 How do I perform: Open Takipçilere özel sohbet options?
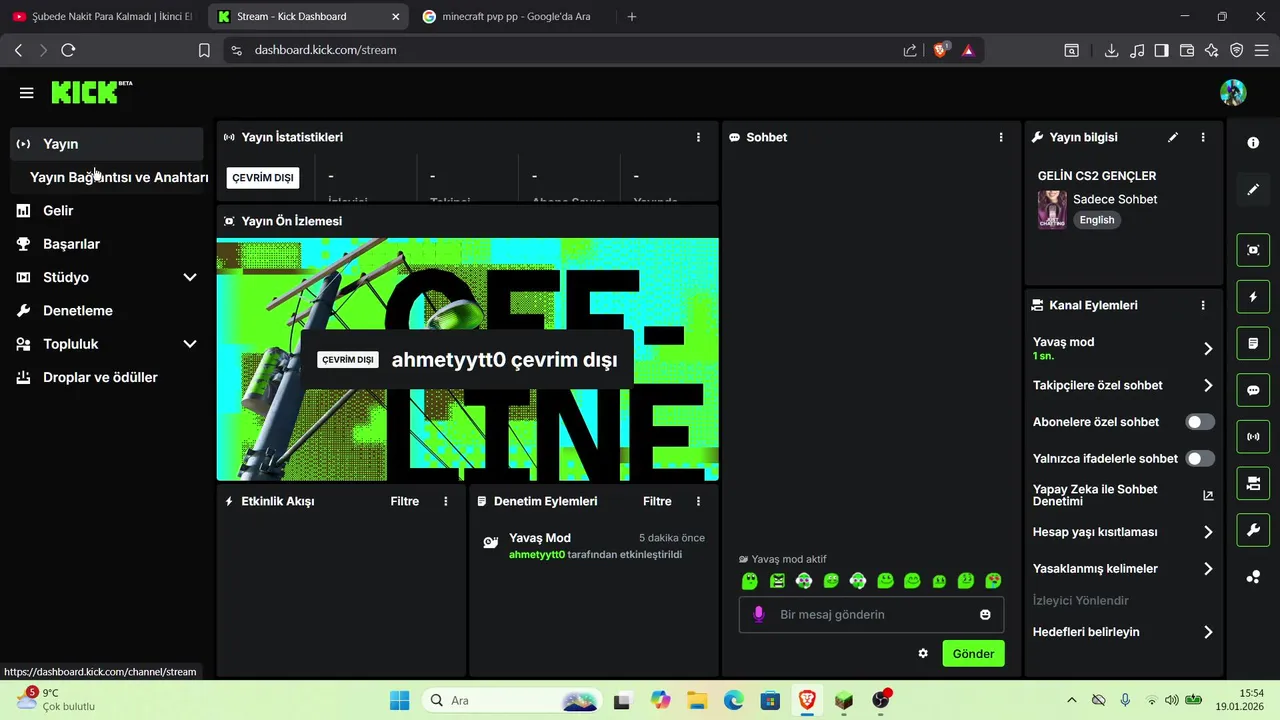pos(1208,385)
